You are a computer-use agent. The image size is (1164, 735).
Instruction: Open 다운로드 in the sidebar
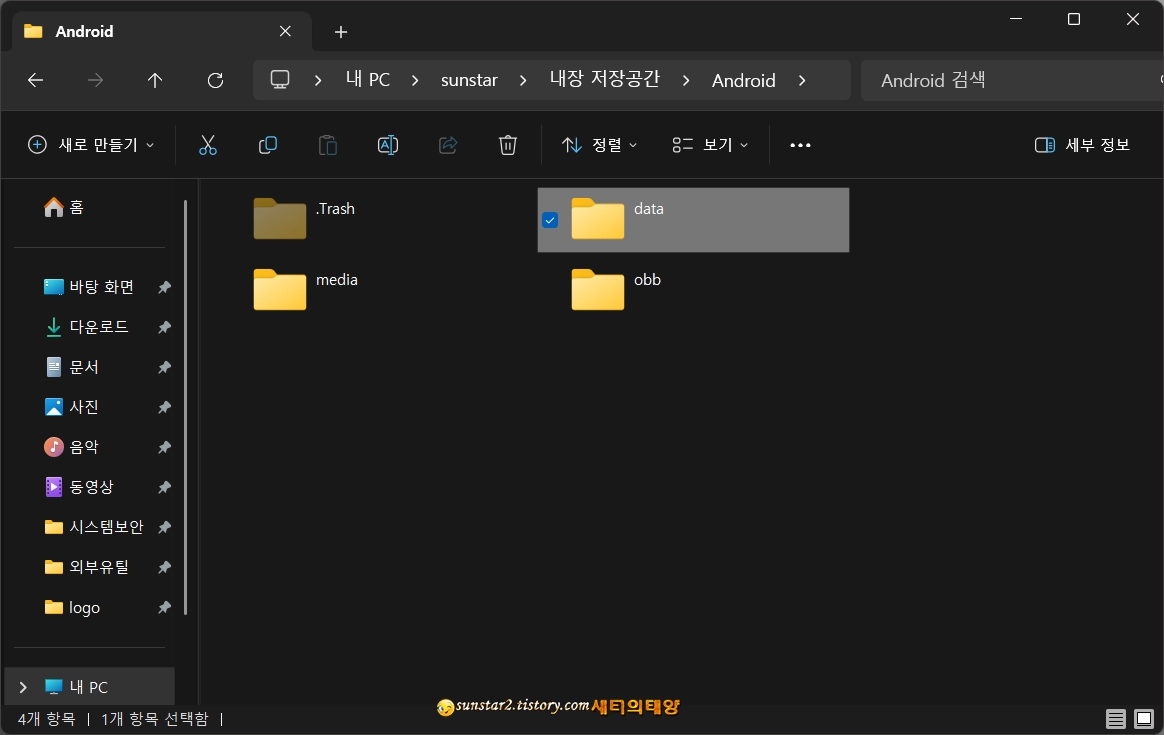pos(87,327)
